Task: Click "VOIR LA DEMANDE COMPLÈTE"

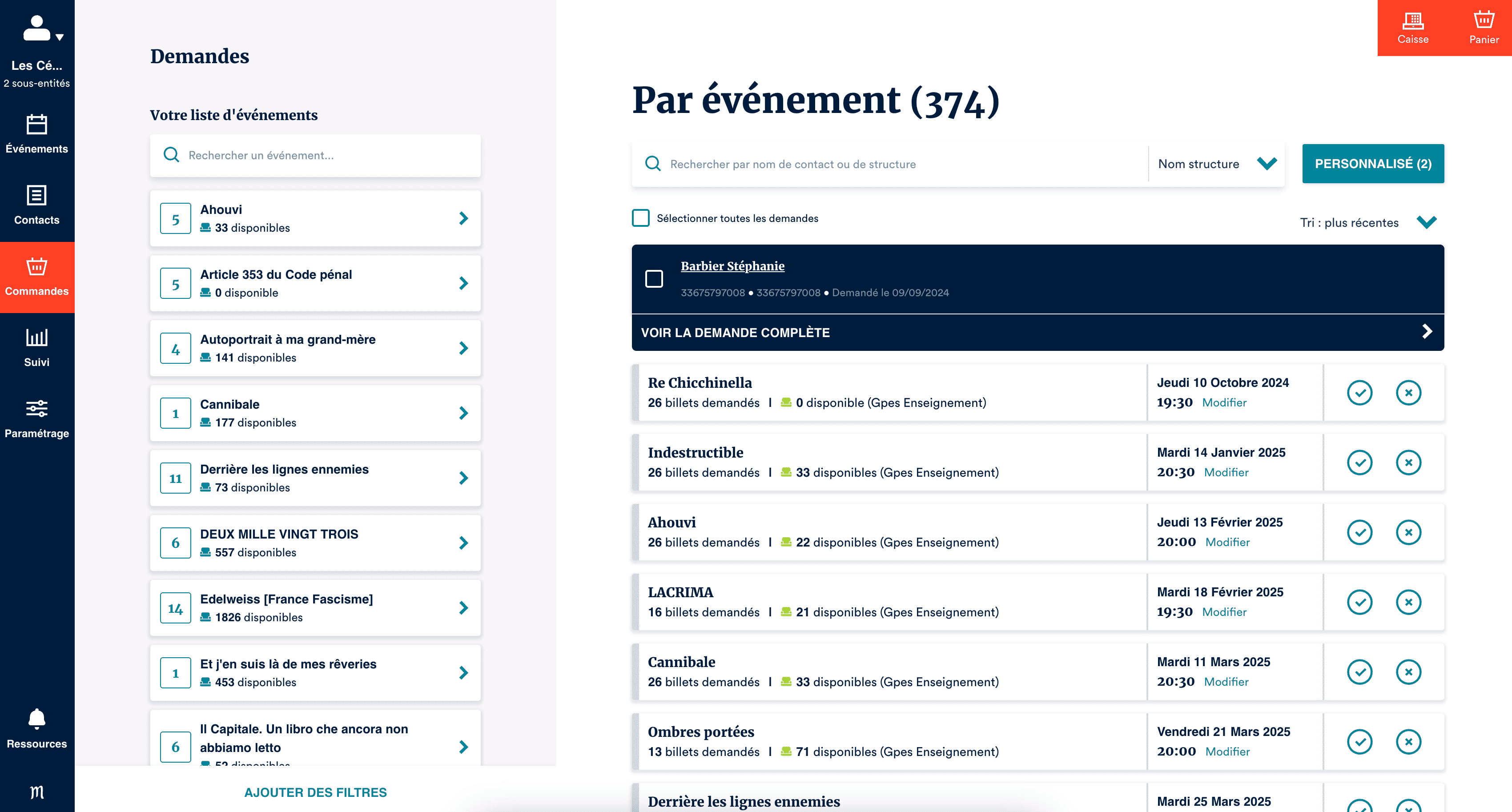Action: click(735, 332)
